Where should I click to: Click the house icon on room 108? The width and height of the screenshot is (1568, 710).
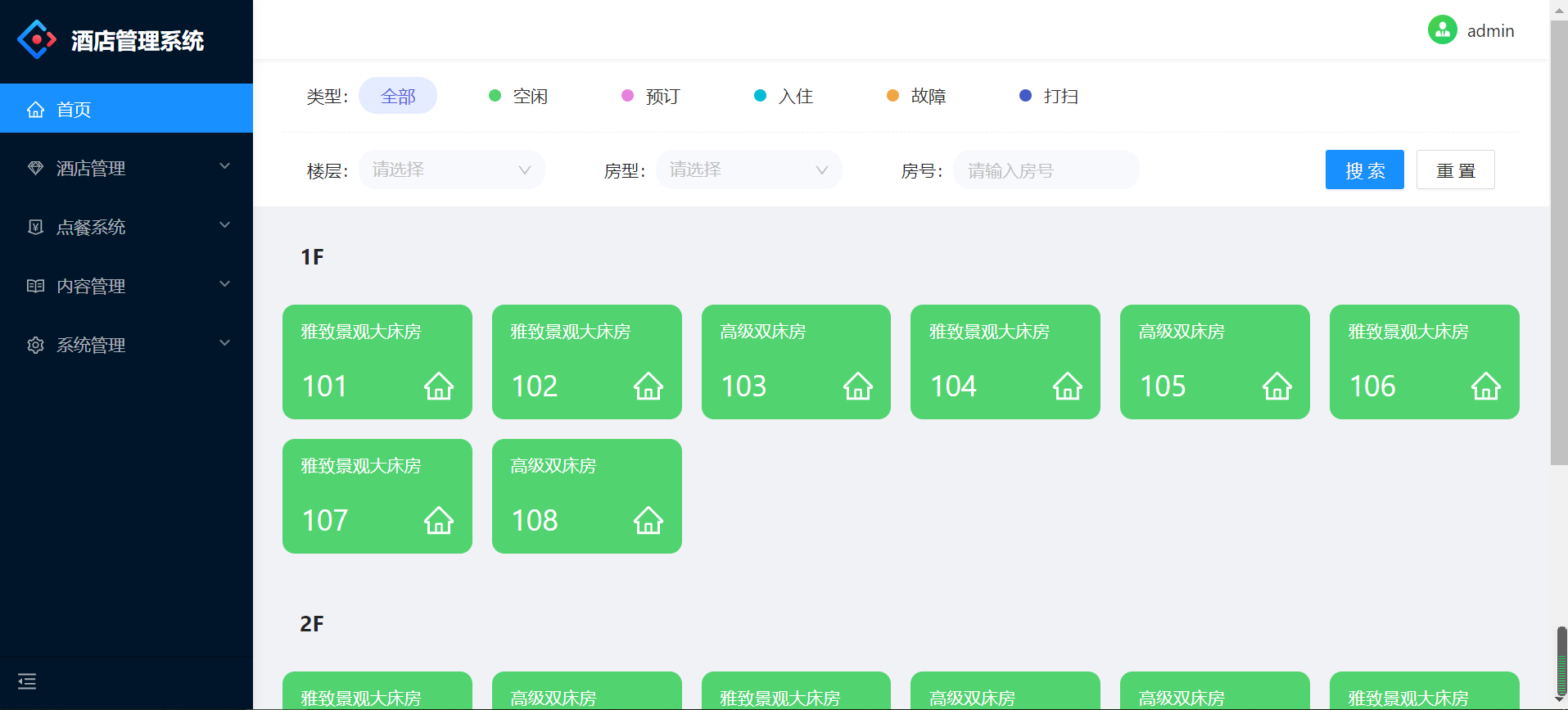coord(648,519)
